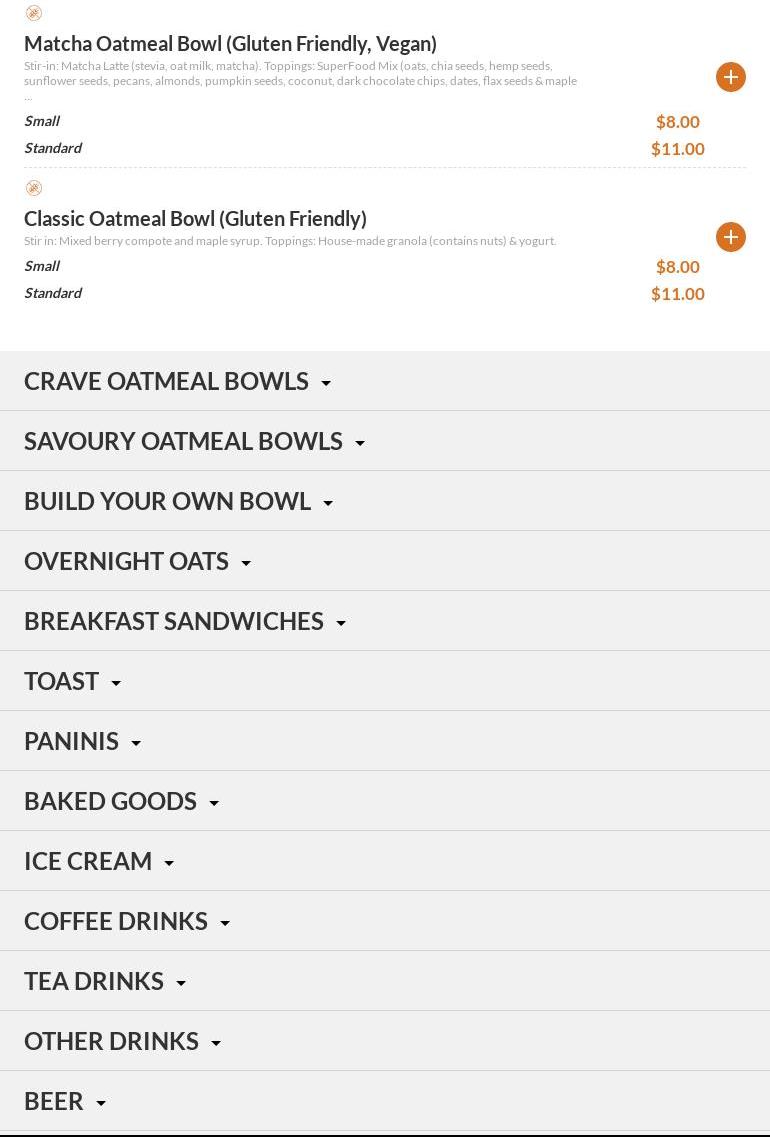Click gluten friendly icon above Matcha Oatmeal Bowl
Viewport: 770px width, 1137px height.
coord(33,13)
